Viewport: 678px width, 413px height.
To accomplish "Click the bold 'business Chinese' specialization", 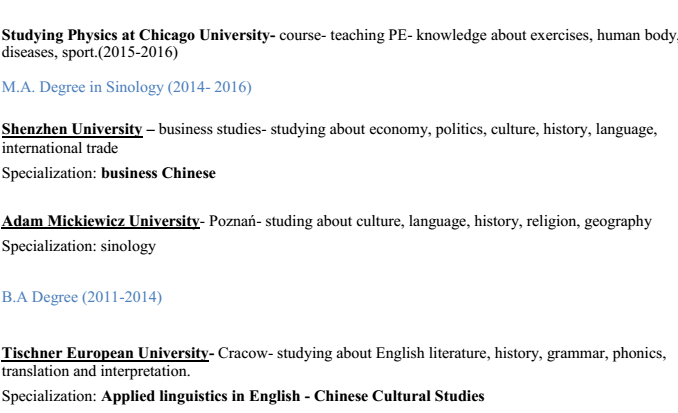I will pos(158,173).
